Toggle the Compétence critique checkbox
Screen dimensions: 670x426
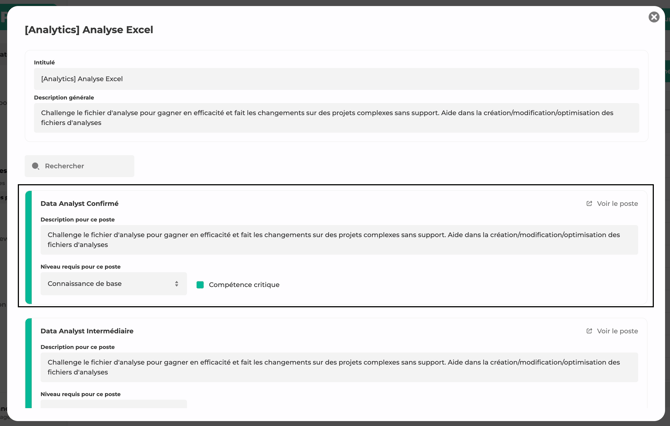coord(200,285)
